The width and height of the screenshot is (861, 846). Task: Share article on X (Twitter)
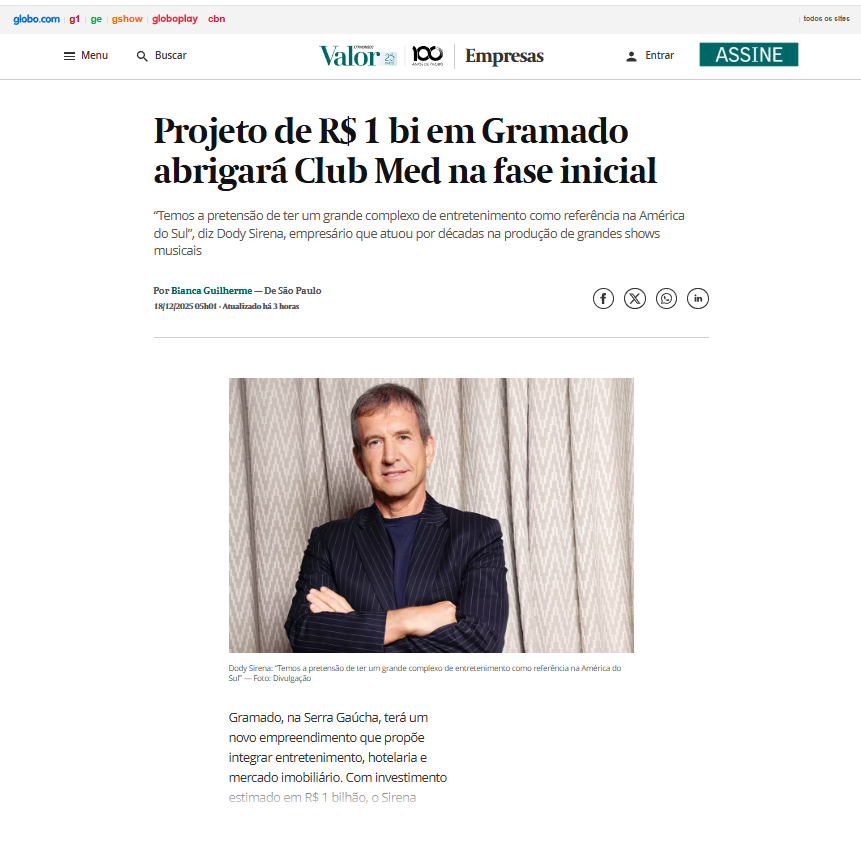click(635, 299)
